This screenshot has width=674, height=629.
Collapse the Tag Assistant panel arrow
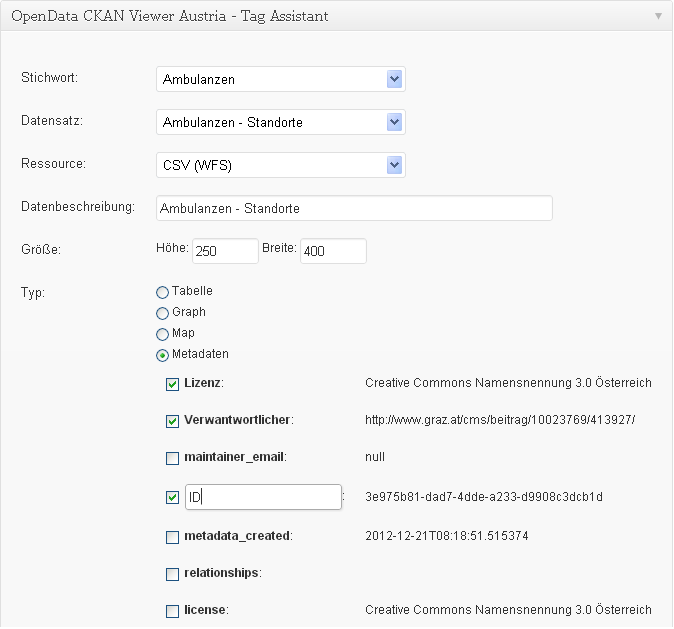tap(657, 17)
